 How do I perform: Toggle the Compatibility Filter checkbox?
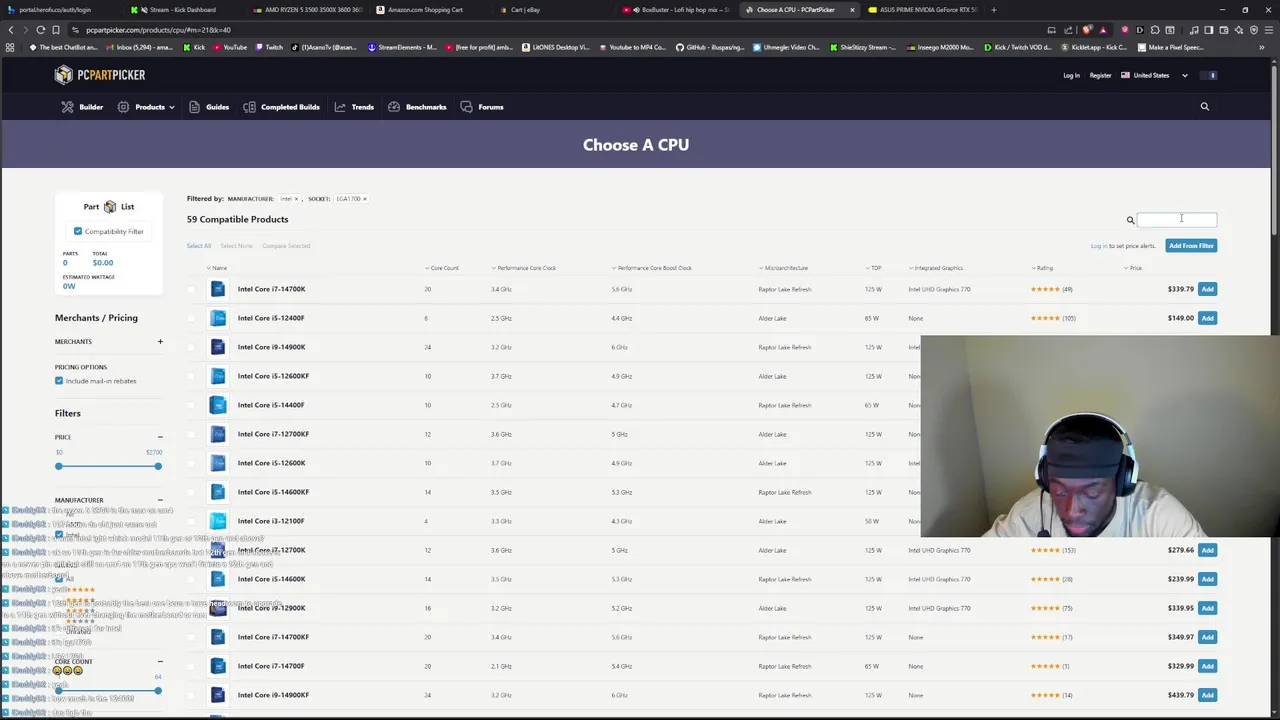(78, 232)
